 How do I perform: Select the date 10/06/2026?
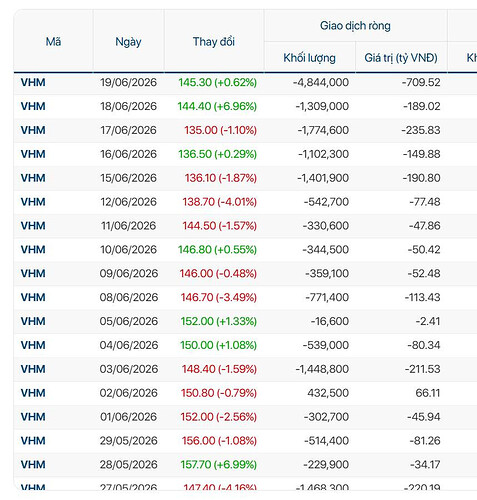tap(128, 250)
